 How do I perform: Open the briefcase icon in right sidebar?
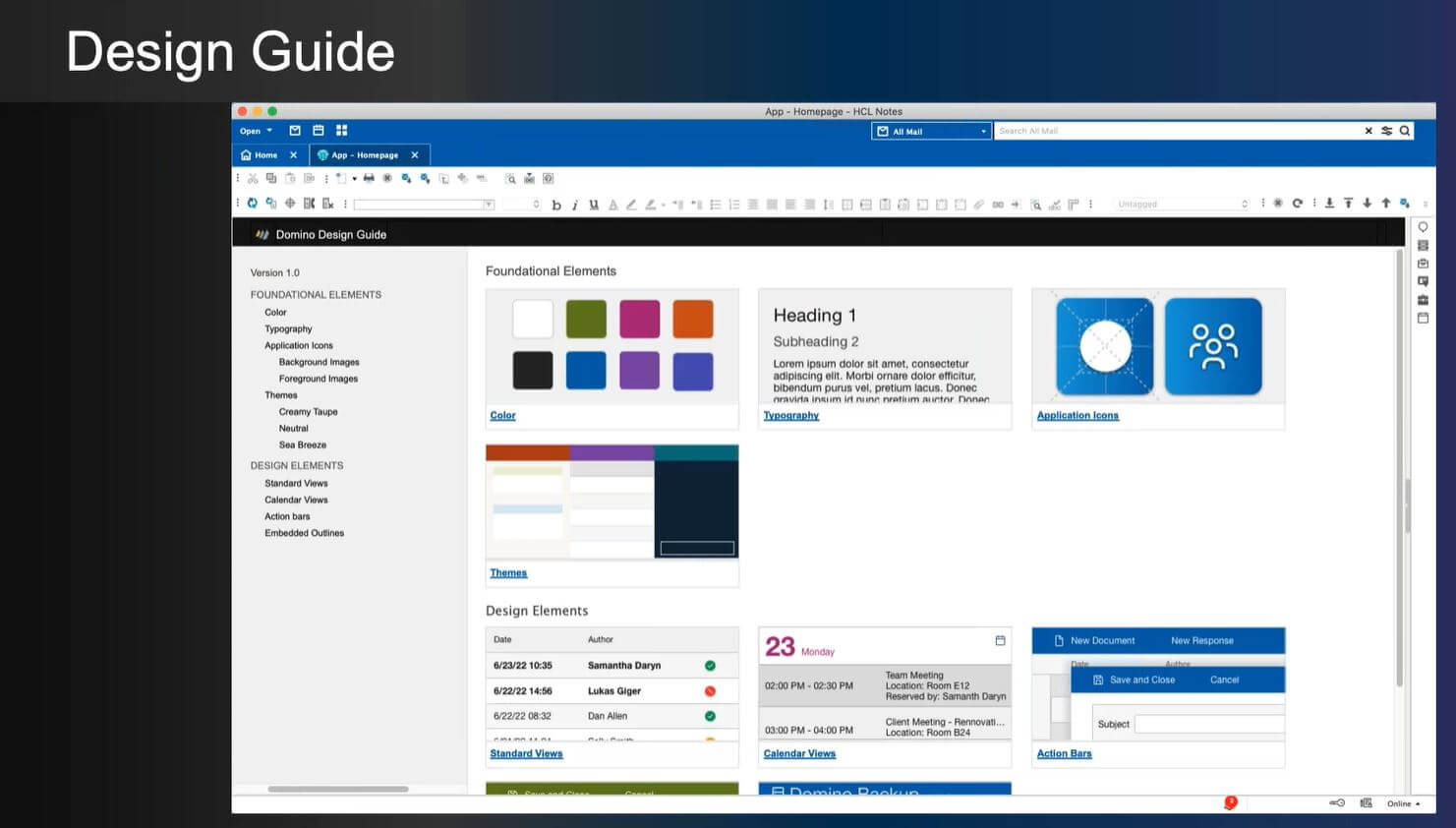[x=1423, y=300]
